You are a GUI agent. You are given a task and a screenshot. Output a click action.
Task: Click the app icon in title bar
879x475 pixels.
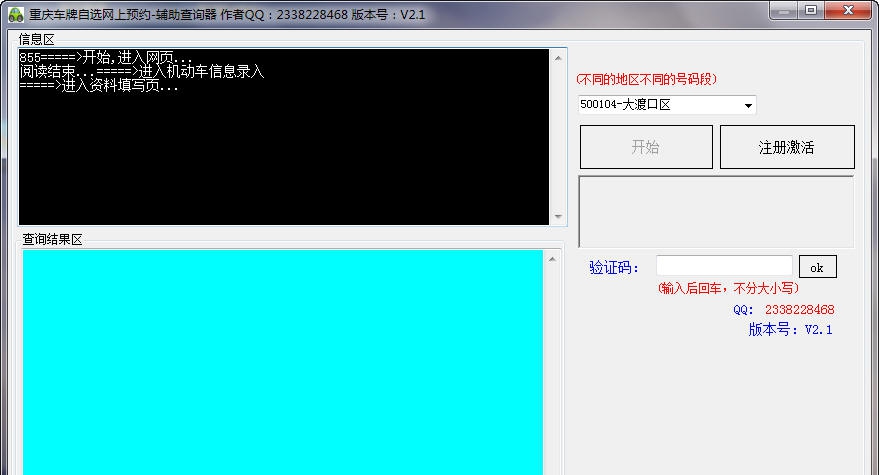(x=16, y=15)
